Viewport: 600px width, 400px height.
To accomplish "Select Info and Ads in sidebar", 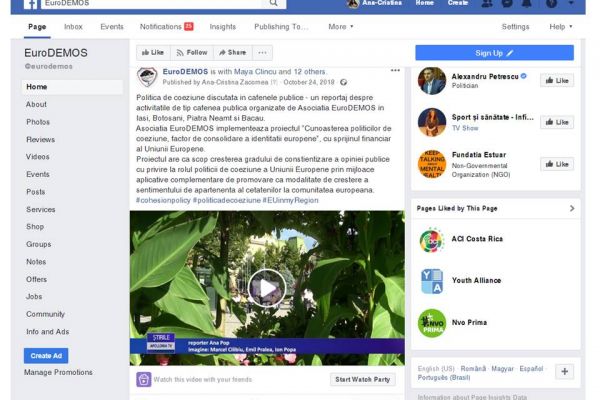I will pos(47,332).
